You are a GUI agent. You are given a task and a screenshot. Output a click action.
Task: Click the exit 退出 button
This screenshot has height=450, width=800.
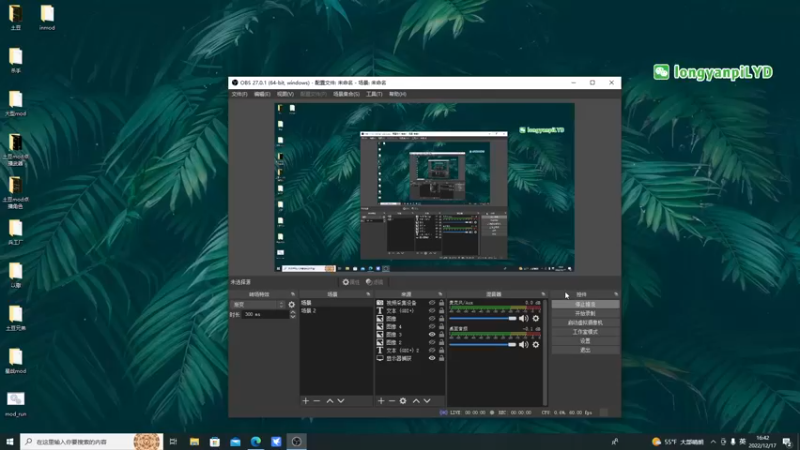[x=585, y=350]
